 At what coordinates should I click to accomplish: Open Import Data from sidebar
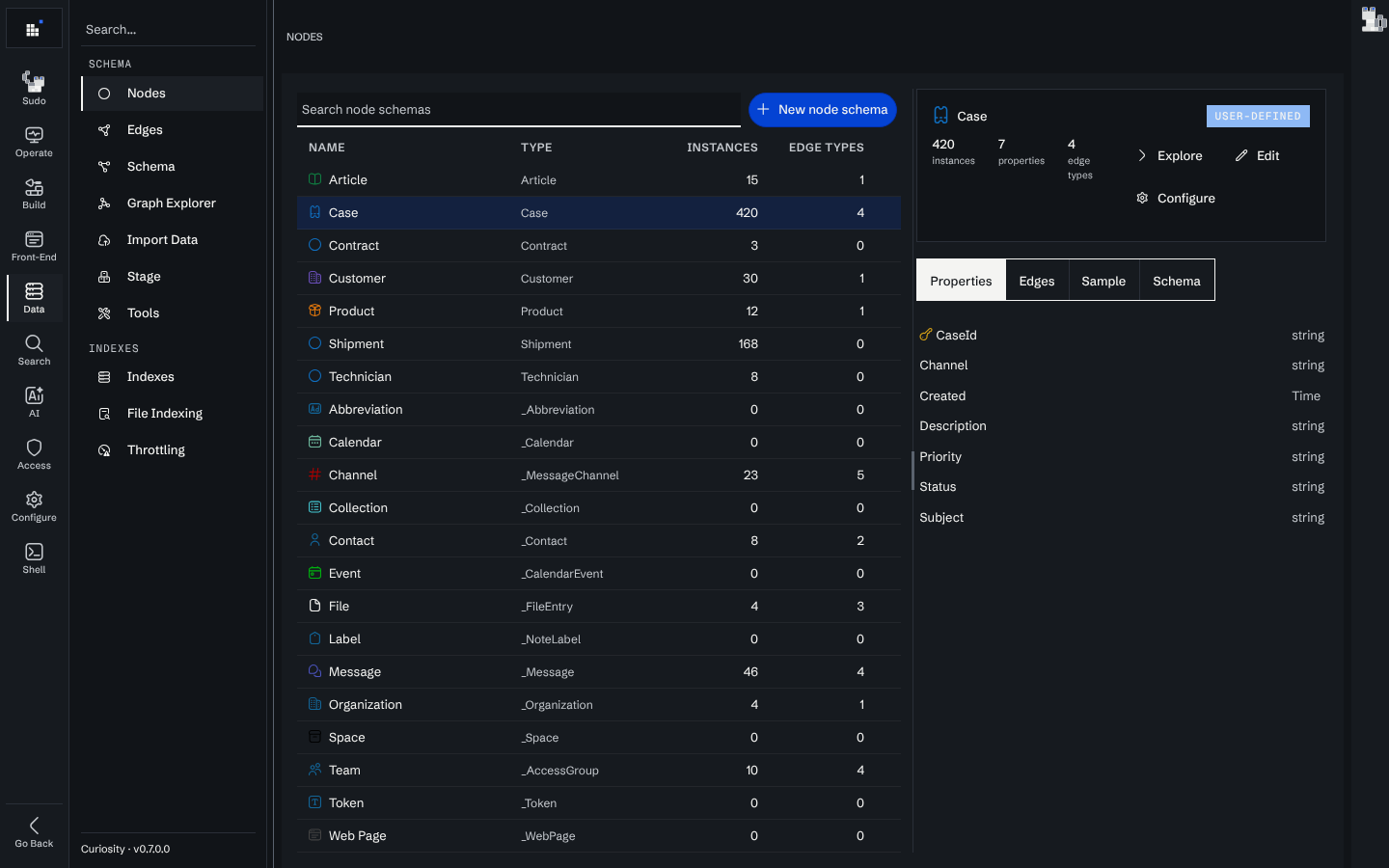click(x=172, y=240)
